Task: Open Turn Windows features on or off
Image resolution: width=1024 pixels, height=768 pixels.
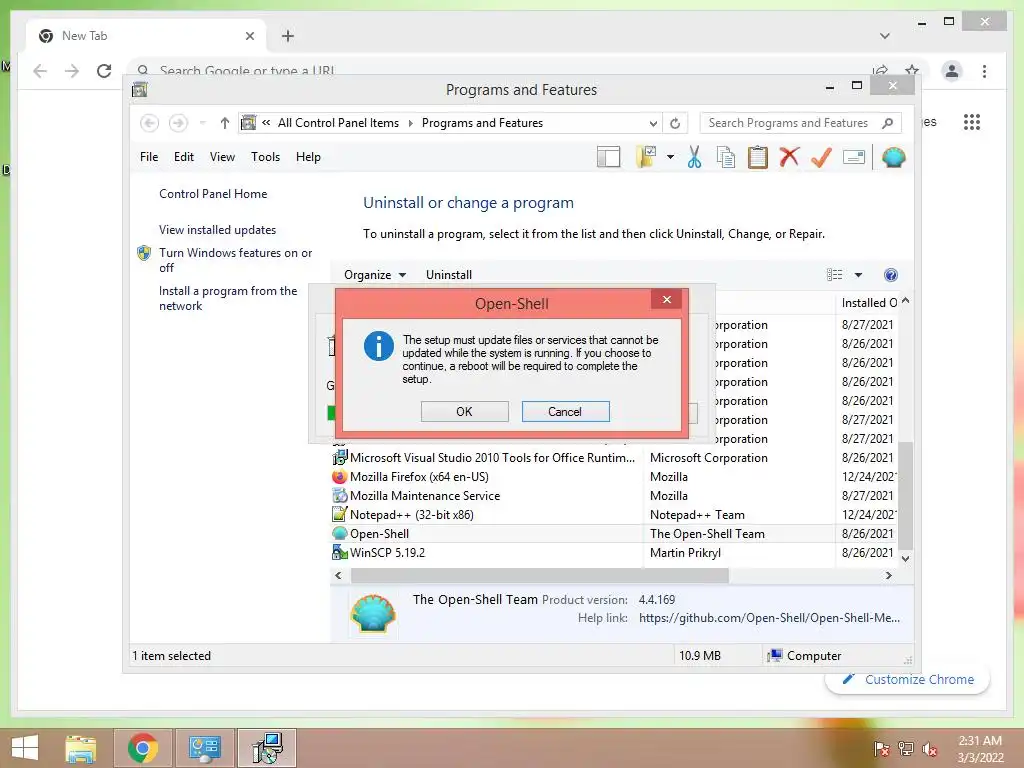Action: coord(235,260)
